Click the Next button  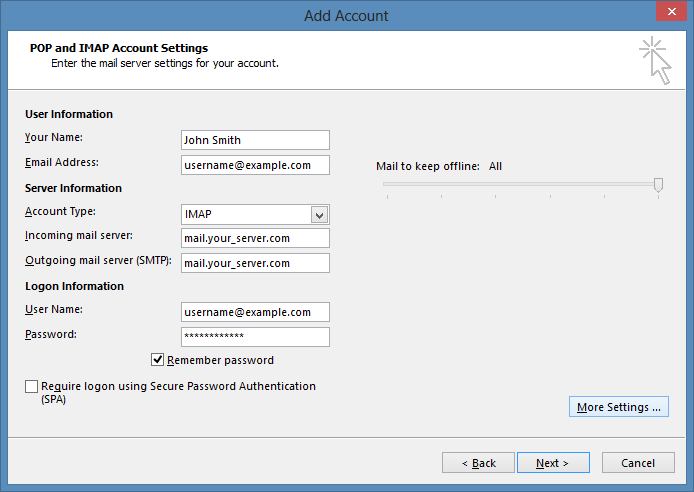[x=553, y=463]
